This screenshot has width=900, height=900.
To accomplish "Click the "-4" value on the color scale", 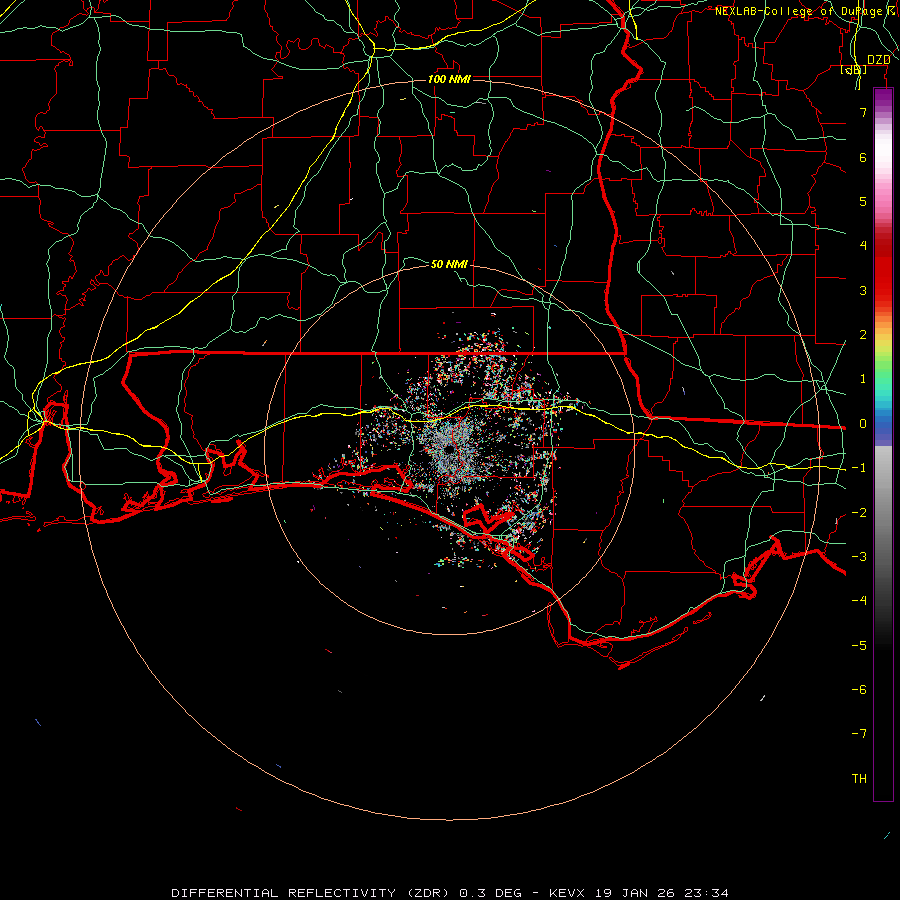I will point(859,601).
